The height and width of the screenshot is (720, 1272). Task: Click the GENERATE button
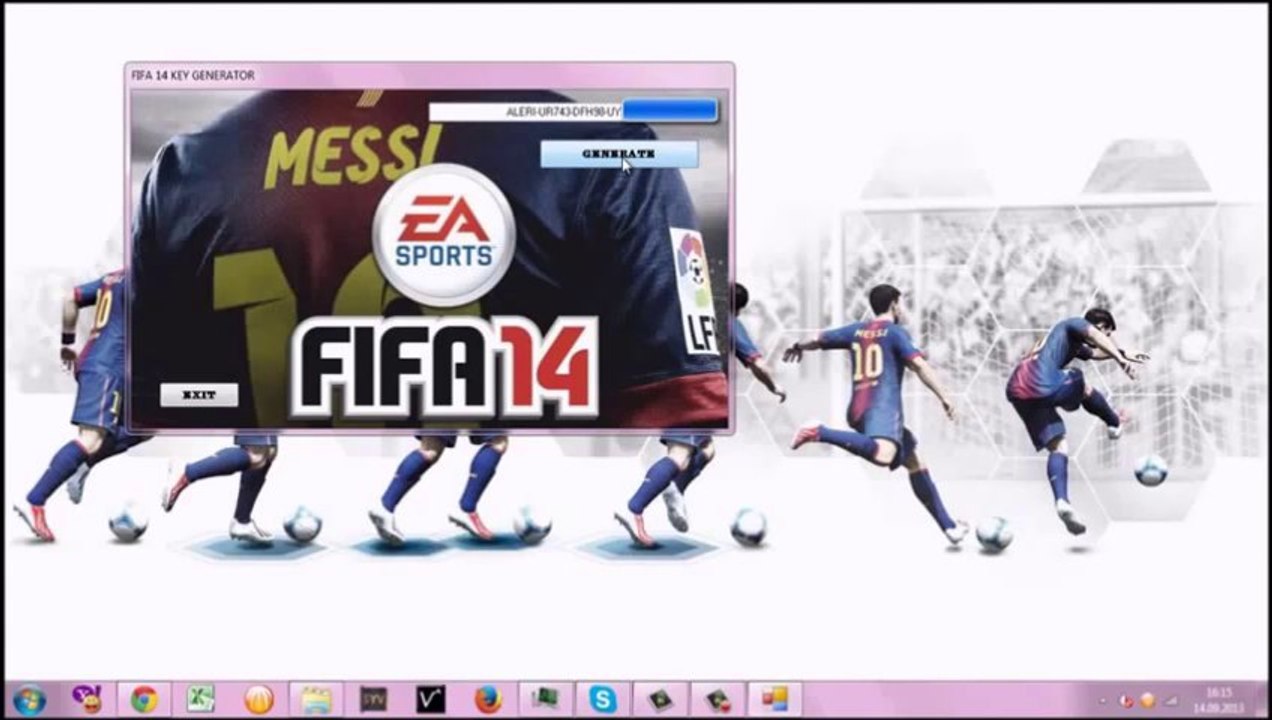619,154
